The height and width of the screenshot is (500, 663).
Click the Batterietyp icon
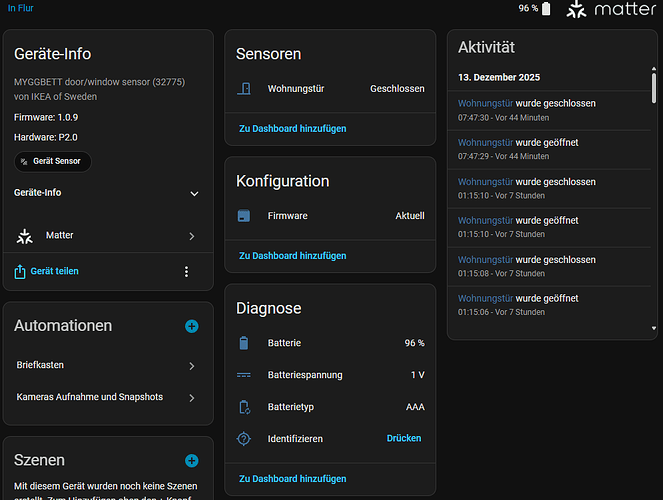[x=244, y=407]
